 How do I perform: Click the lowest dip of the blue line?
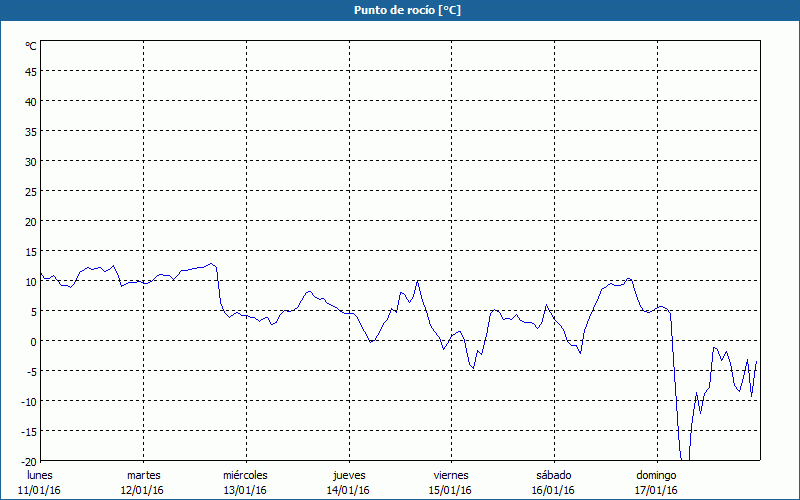tap(684, 459)
